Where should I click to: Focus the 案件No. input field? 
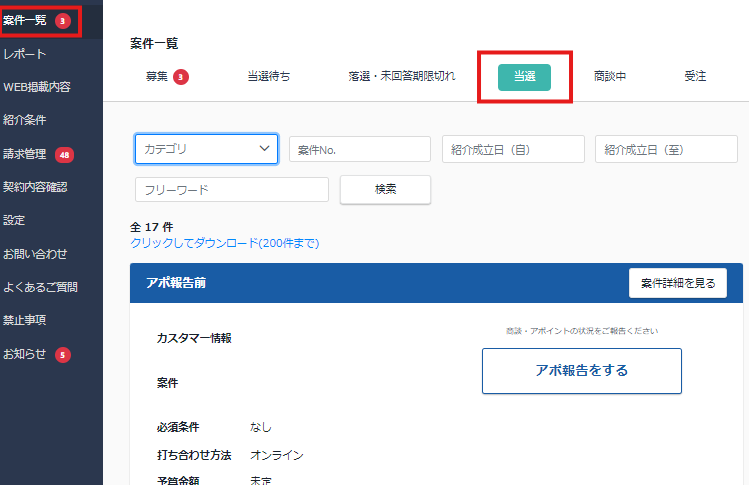coord(360,149)
